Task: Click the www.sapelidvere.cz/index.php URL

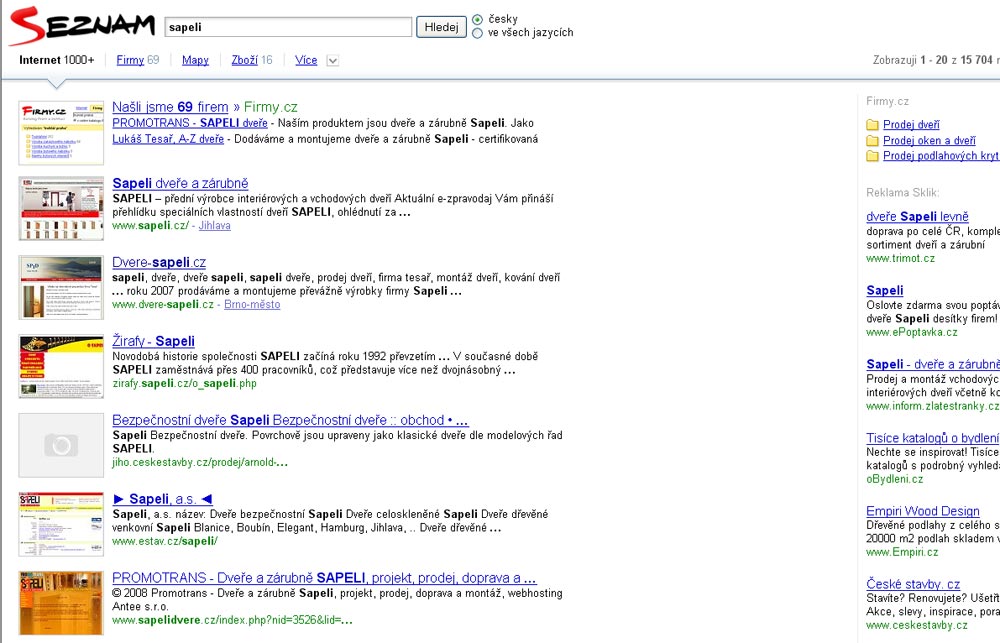Action: 232,620
